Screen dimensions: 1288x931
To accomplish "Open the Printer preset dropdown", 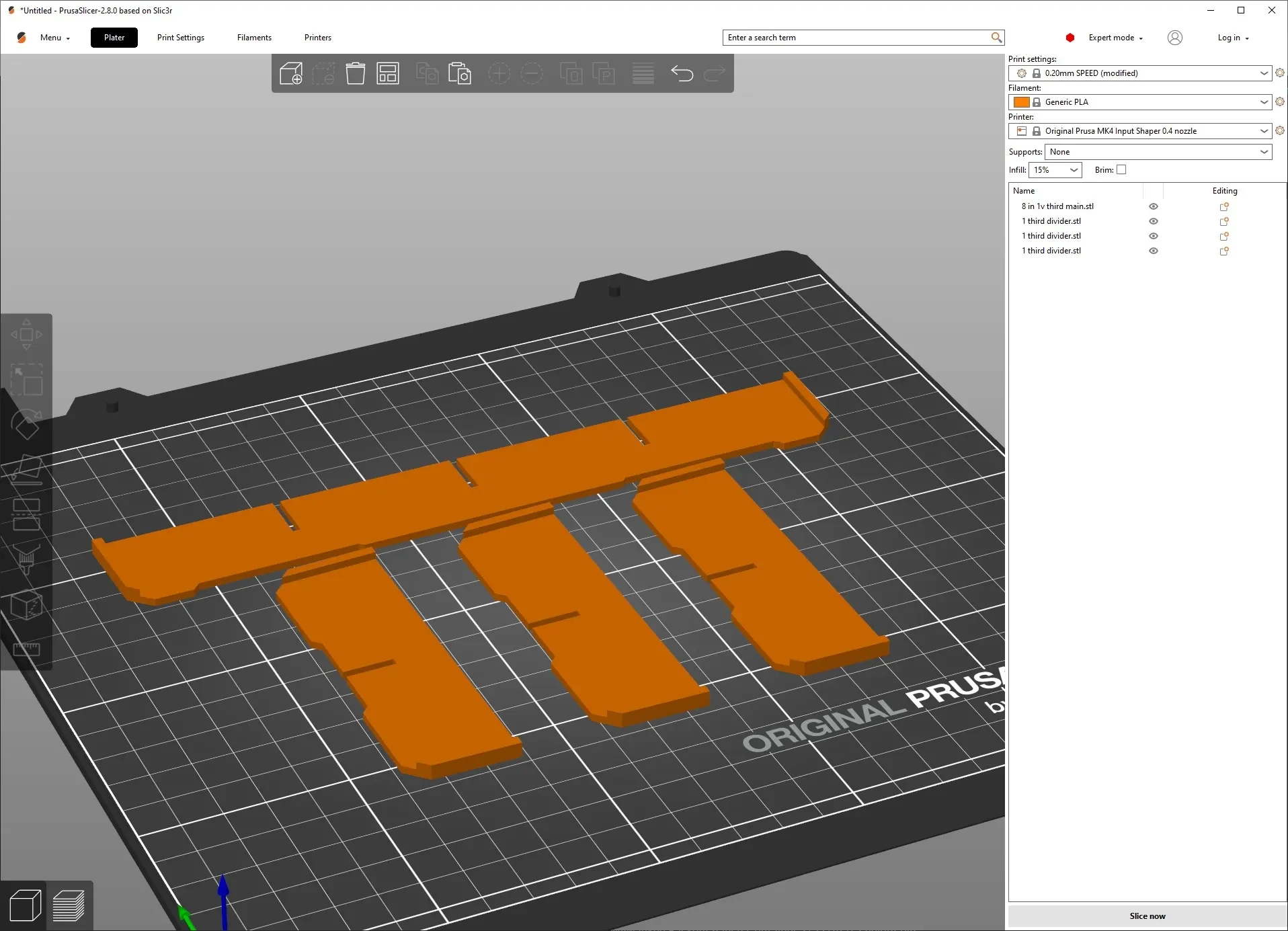I will click(x=1140, y=131).
